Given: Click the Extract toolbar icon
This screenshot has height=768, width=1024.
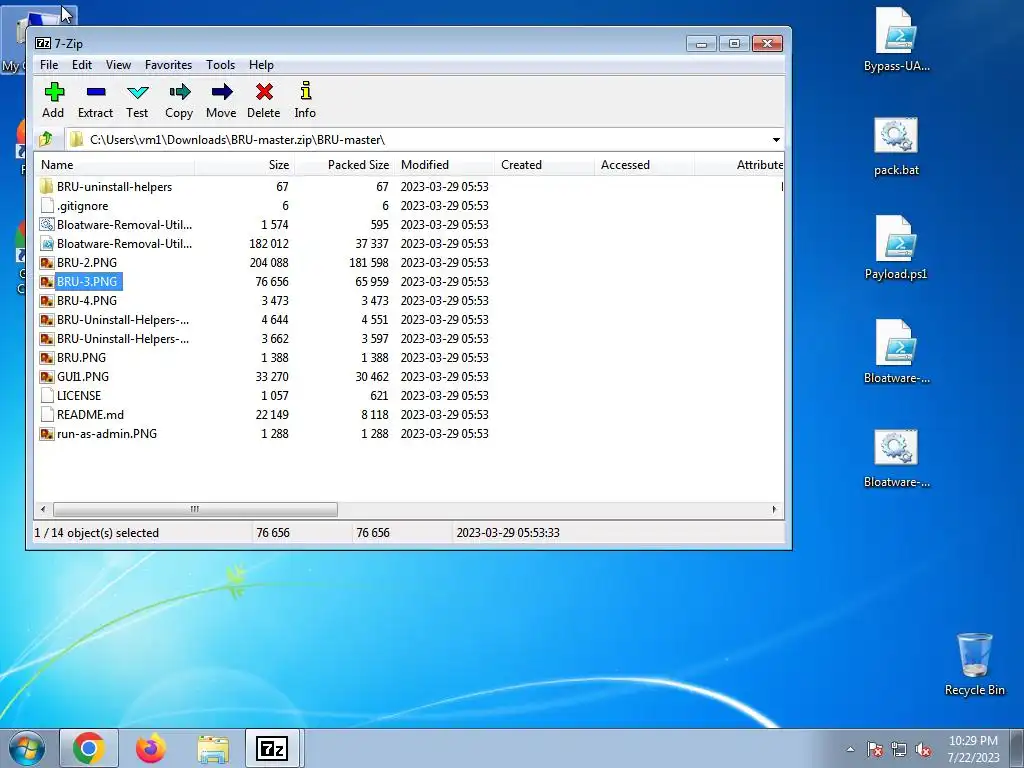Looking at the screenshot, I should [x=95, y=92].
